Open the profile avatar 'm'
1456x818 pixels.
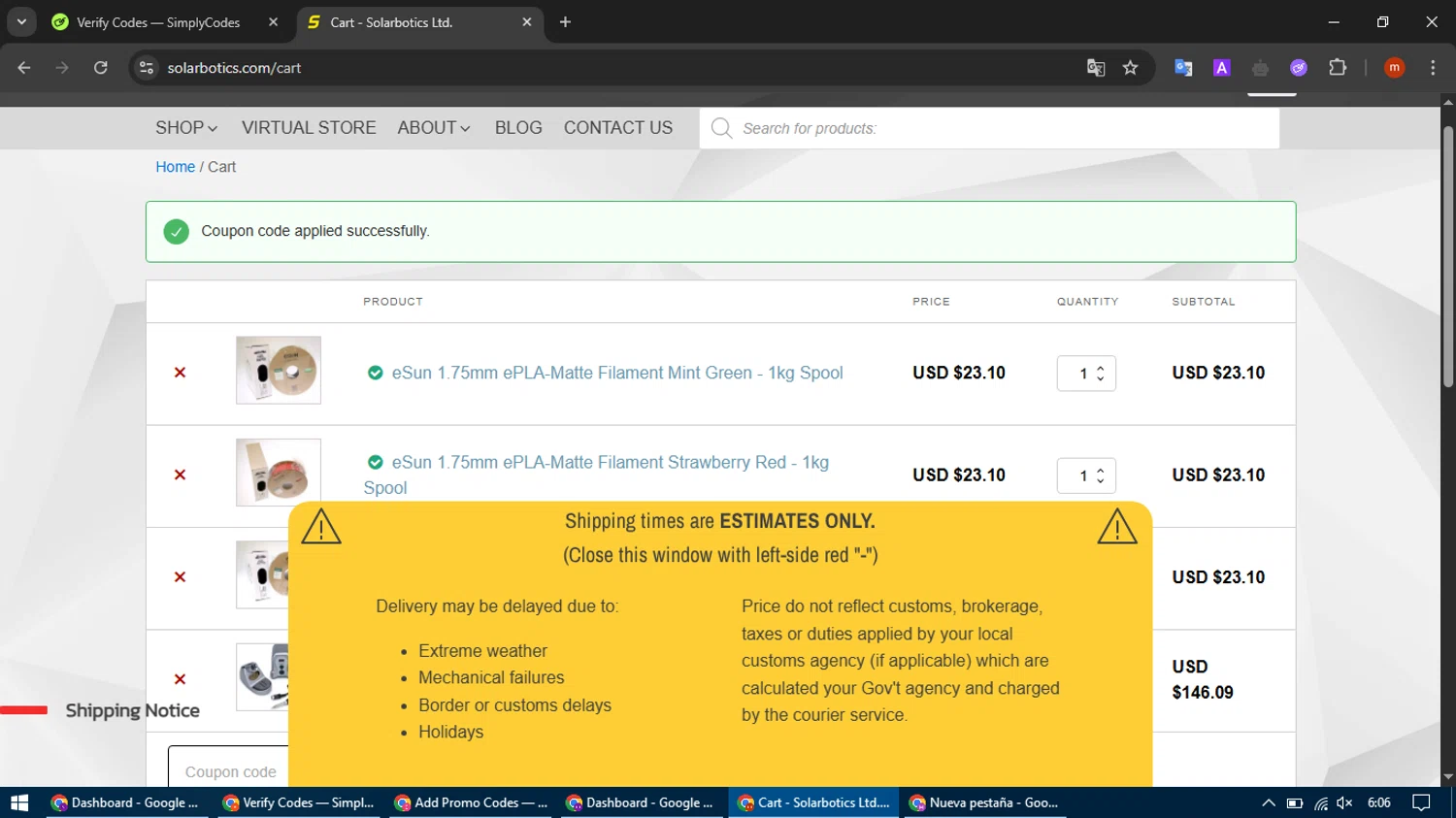[1394, 68]
